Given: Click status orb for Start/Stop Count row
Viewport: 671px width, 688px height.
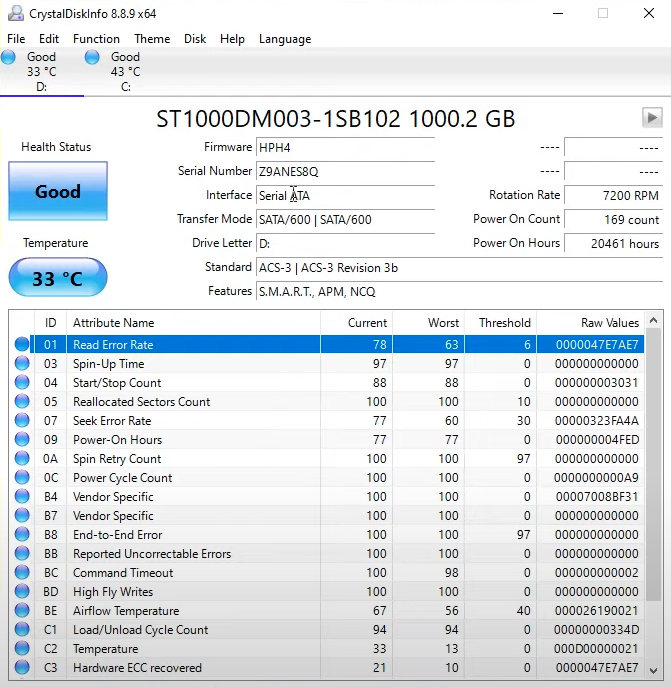Looking at the screenshot, I should pos(22,382).
